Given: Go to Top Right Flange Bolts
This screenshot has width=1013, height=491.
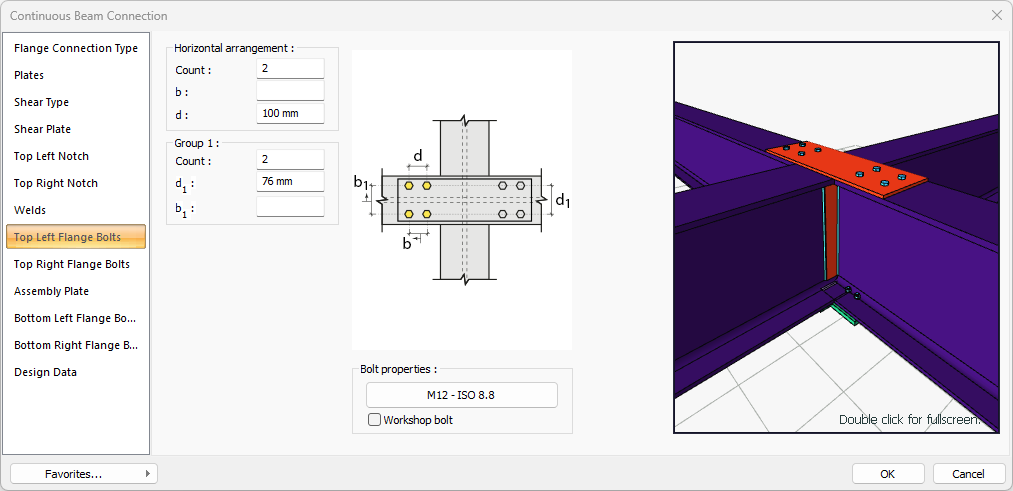Looking at the screenshot, I should click(72, 264).
